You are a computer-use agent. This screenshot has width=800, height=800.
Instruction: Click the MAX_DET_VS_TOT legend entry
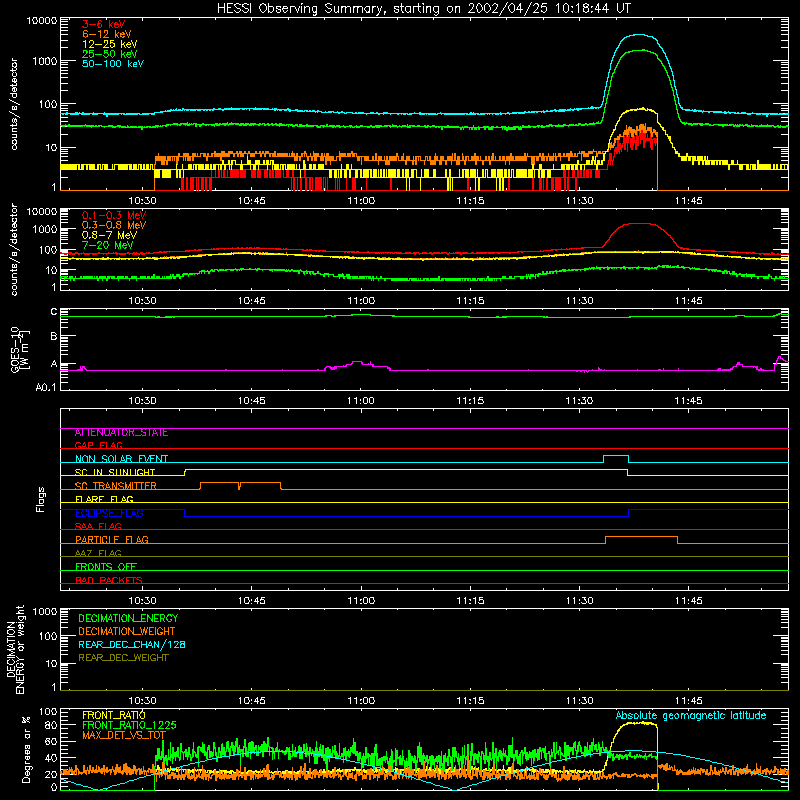coord(124,735)
